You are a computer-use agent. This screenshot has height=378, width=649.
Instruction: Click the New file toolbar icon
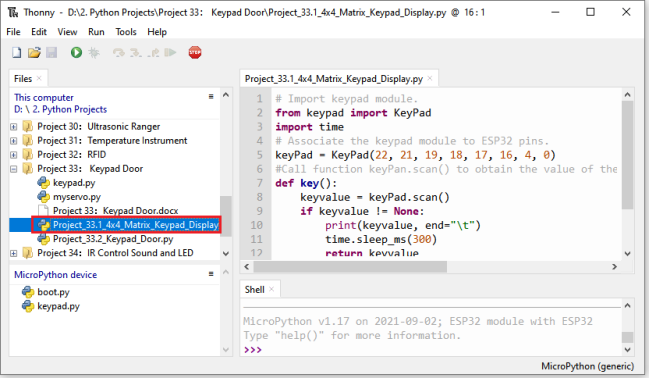(17, 53)
